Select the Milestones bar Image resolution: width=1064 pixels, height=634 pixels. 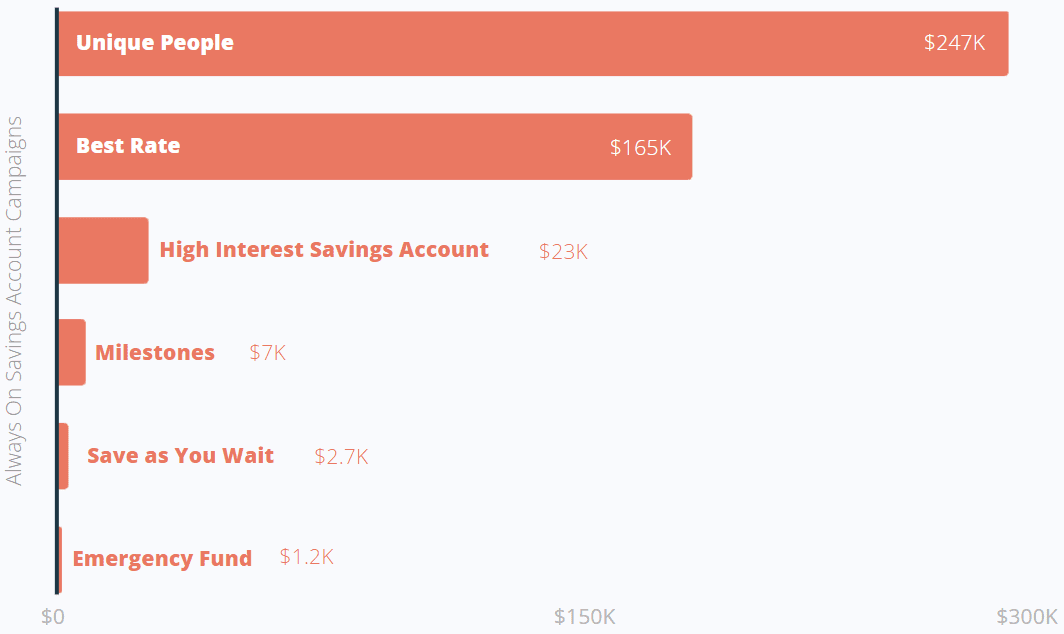[72, 352]
